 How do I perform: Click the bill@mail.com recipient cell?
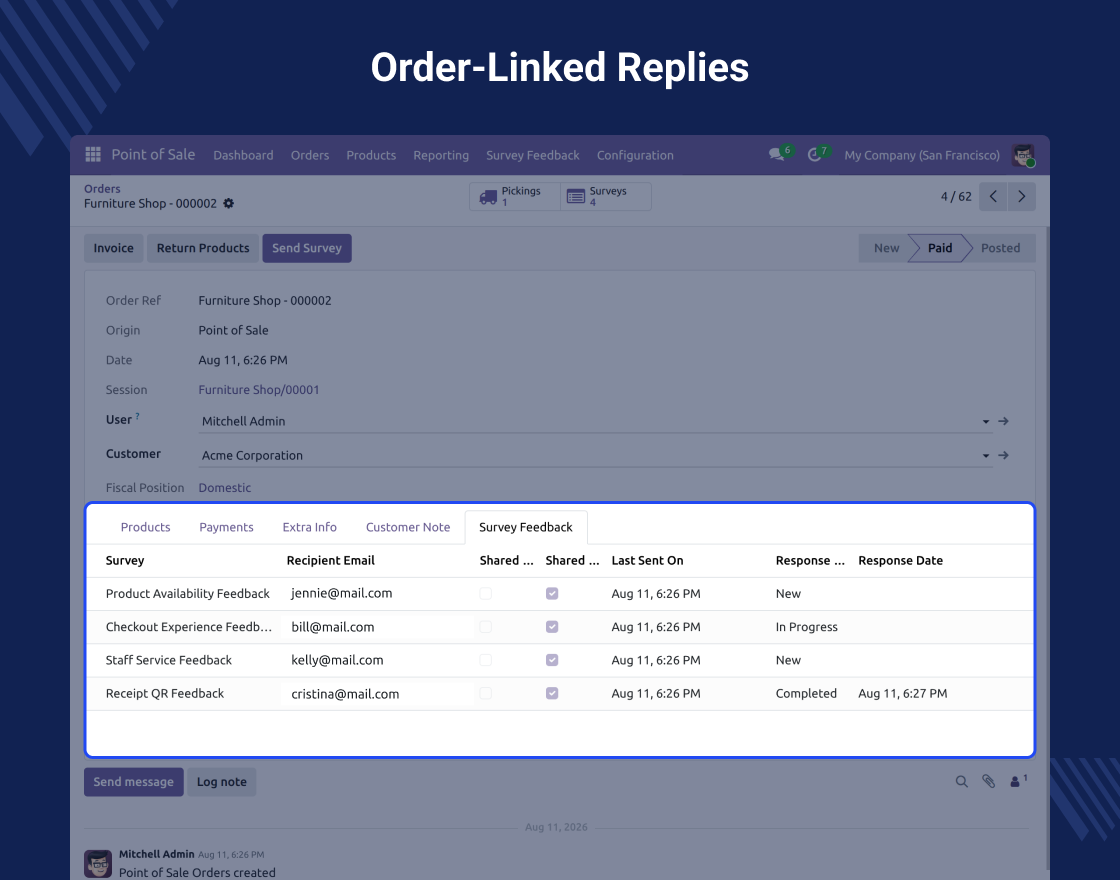click(333, 627)
